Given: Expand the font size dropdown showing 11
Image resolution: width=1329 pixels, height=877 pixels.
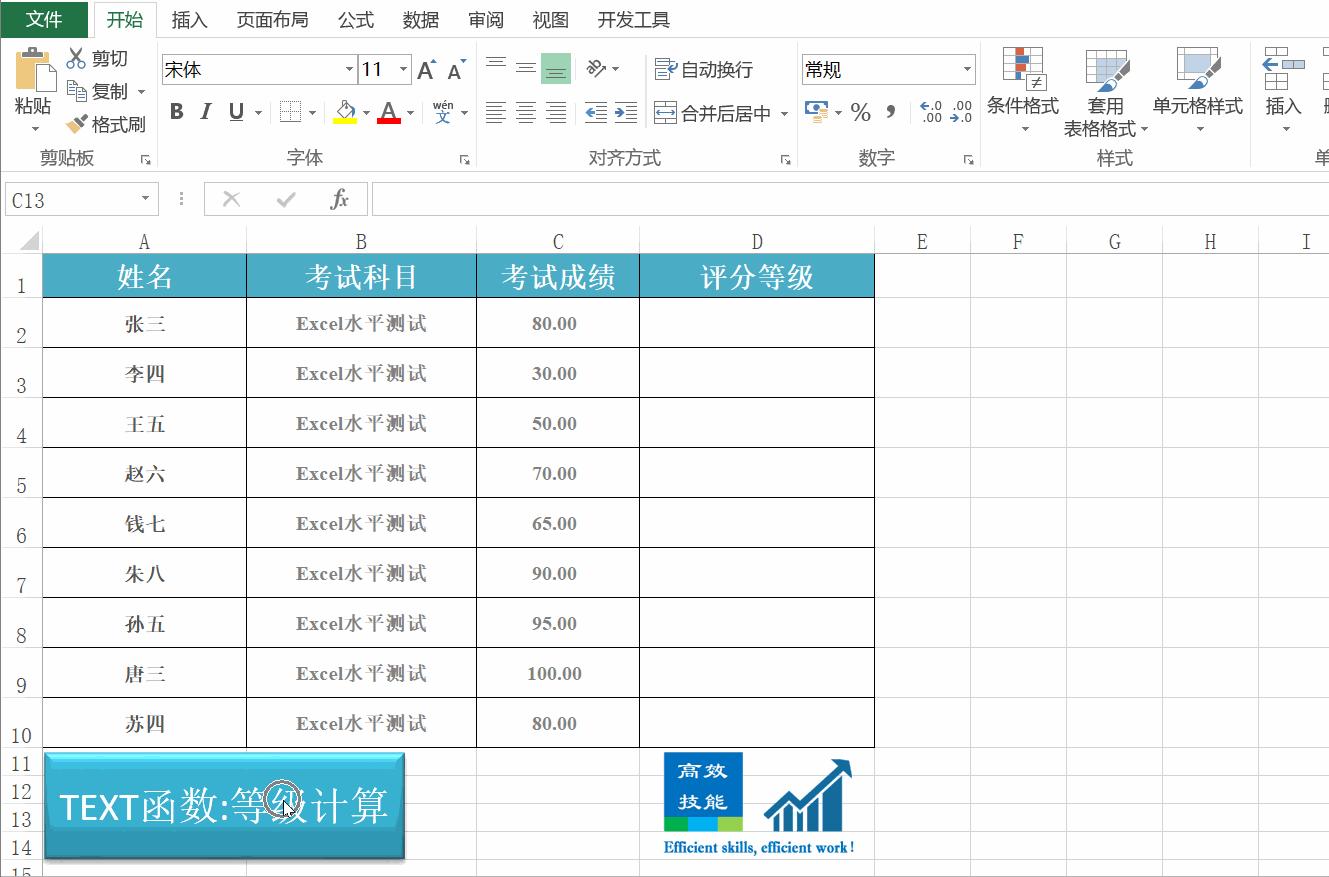Looking at the screenshot, I should pos(405,69).
